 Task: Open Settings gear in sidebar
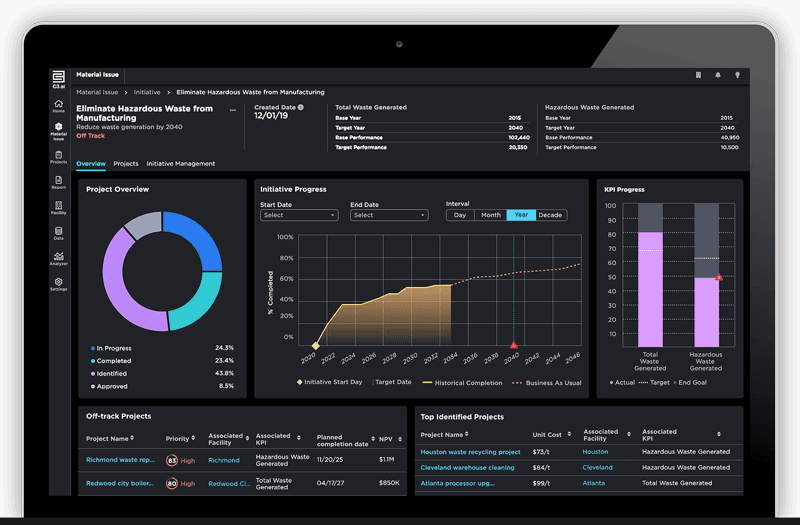pos(59,284)
